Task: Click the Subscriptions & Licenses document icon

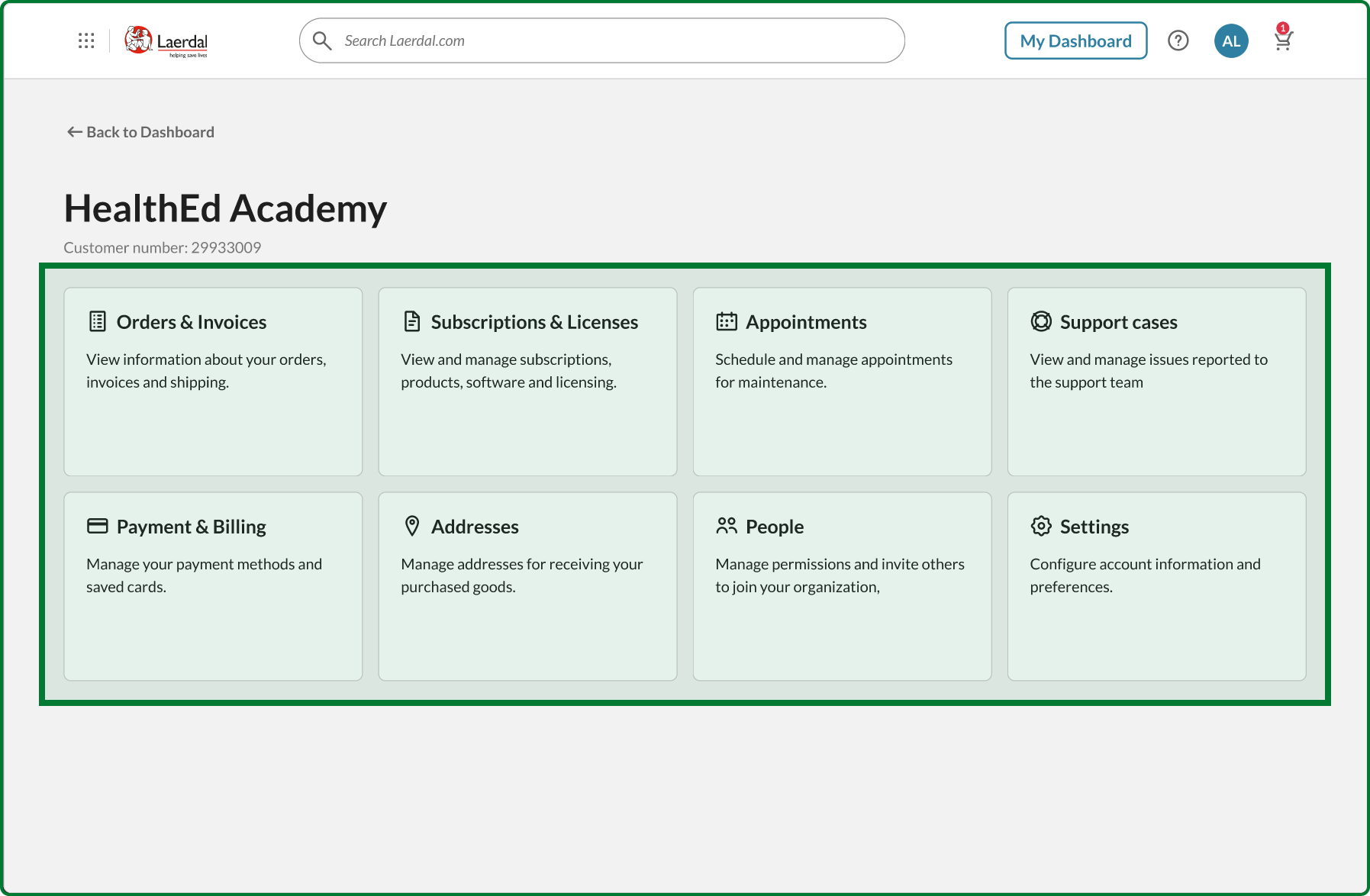Action: coord(412,322)
